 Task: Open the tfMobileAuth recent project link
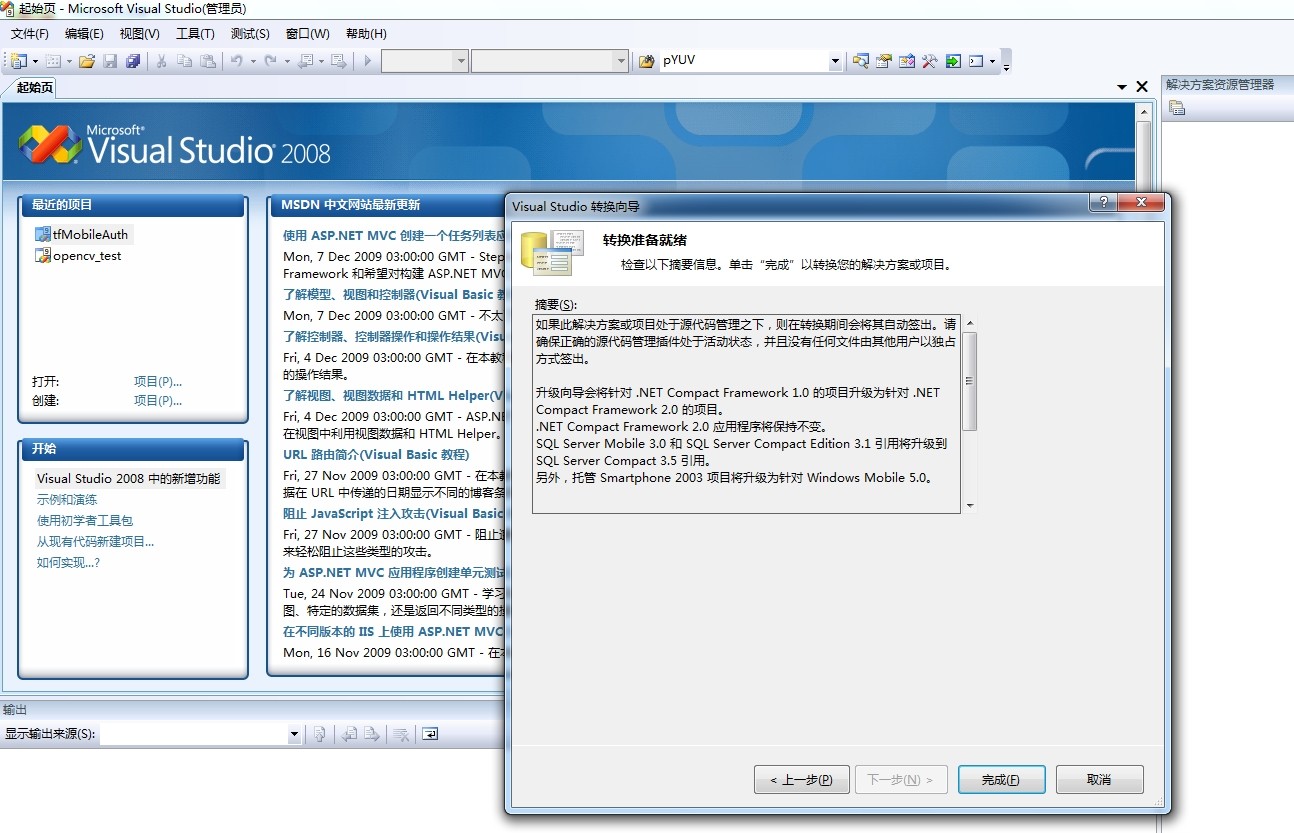coord(90,234)
